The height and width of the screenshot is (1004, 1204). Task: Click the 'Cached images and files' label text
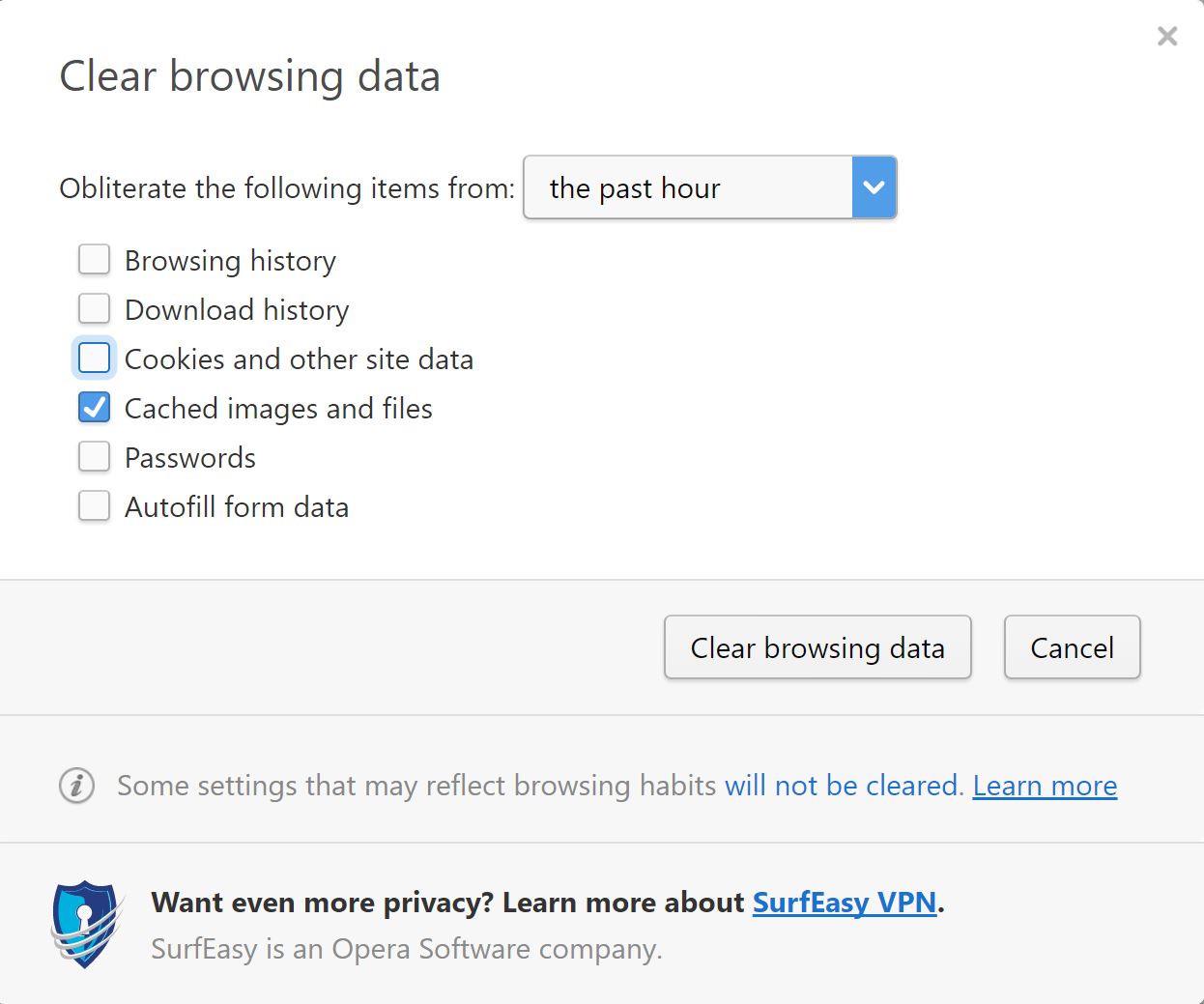tap(278, 409)
